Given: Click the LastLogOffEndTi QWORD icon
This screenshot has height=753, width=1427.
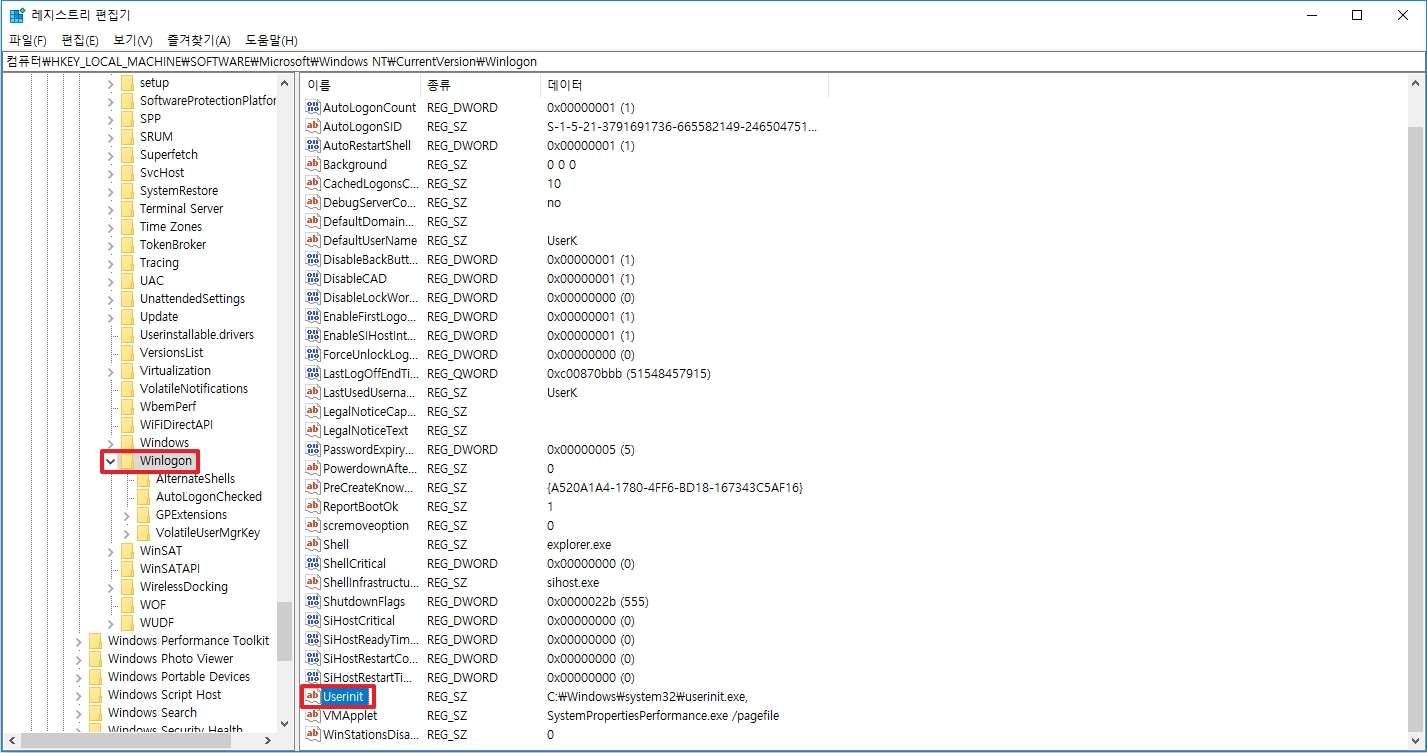Looking at the screenshot, I should [x=313, y=373].
